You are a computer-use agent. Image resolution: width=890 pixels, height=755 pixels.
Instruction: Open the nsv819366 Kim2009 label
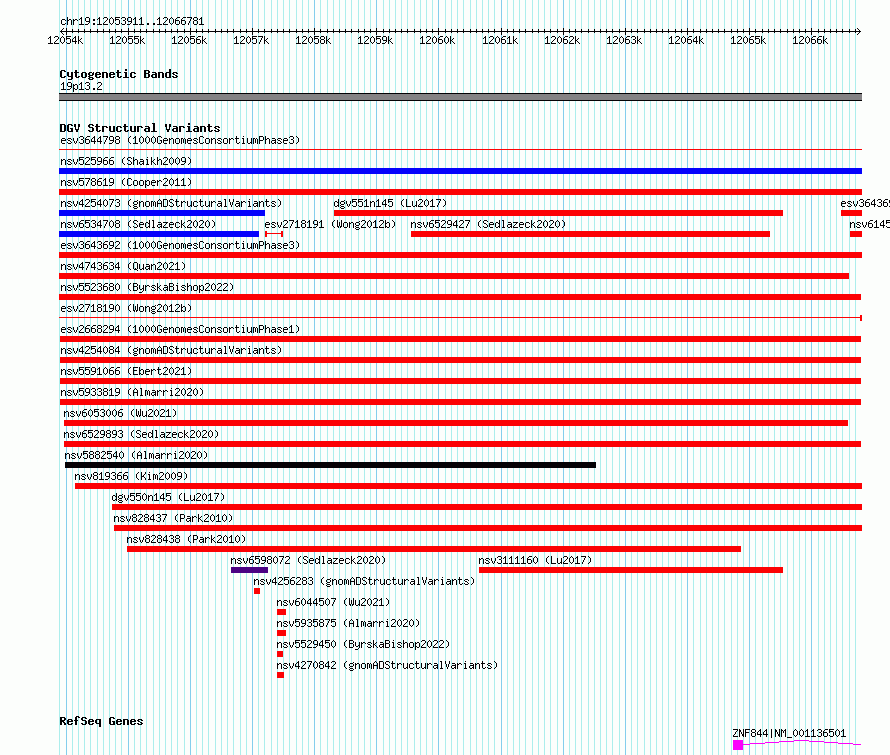(x=131, y=476)
